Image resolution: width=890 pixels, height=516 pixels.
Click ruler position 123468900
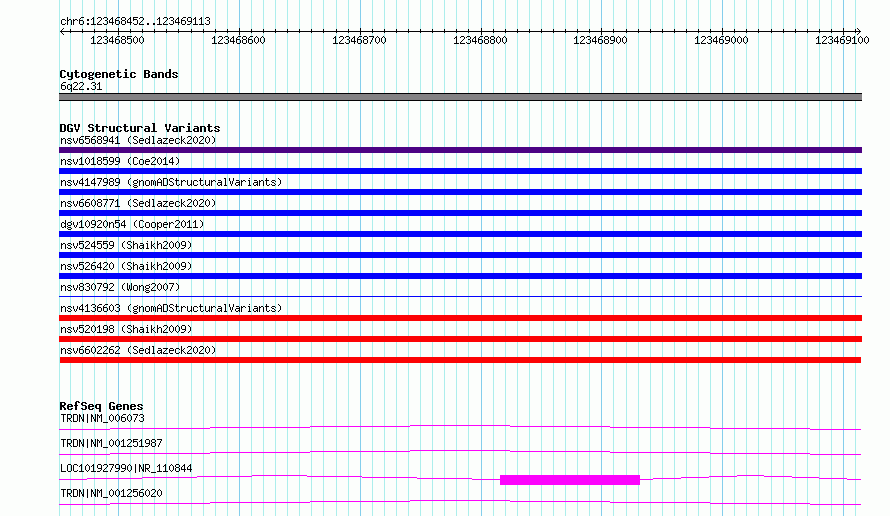tap(601, 40)
